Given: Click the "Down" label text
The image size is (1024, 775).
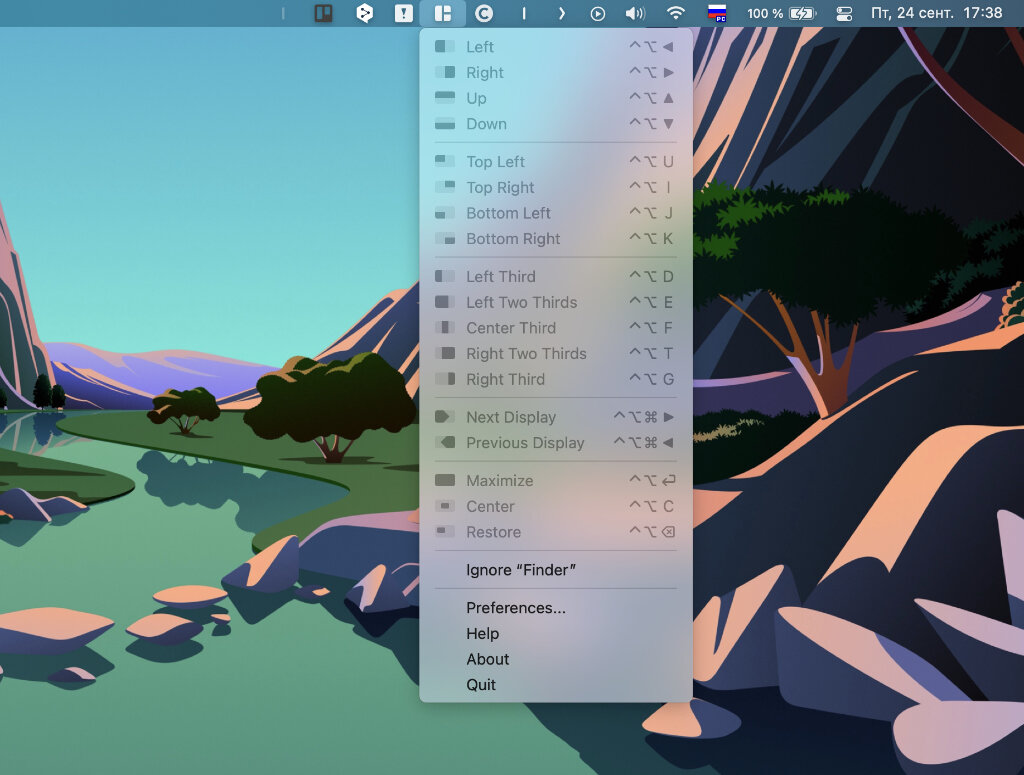Looking at the screenshot, I should pyautogui.click(x=486, y=123).
